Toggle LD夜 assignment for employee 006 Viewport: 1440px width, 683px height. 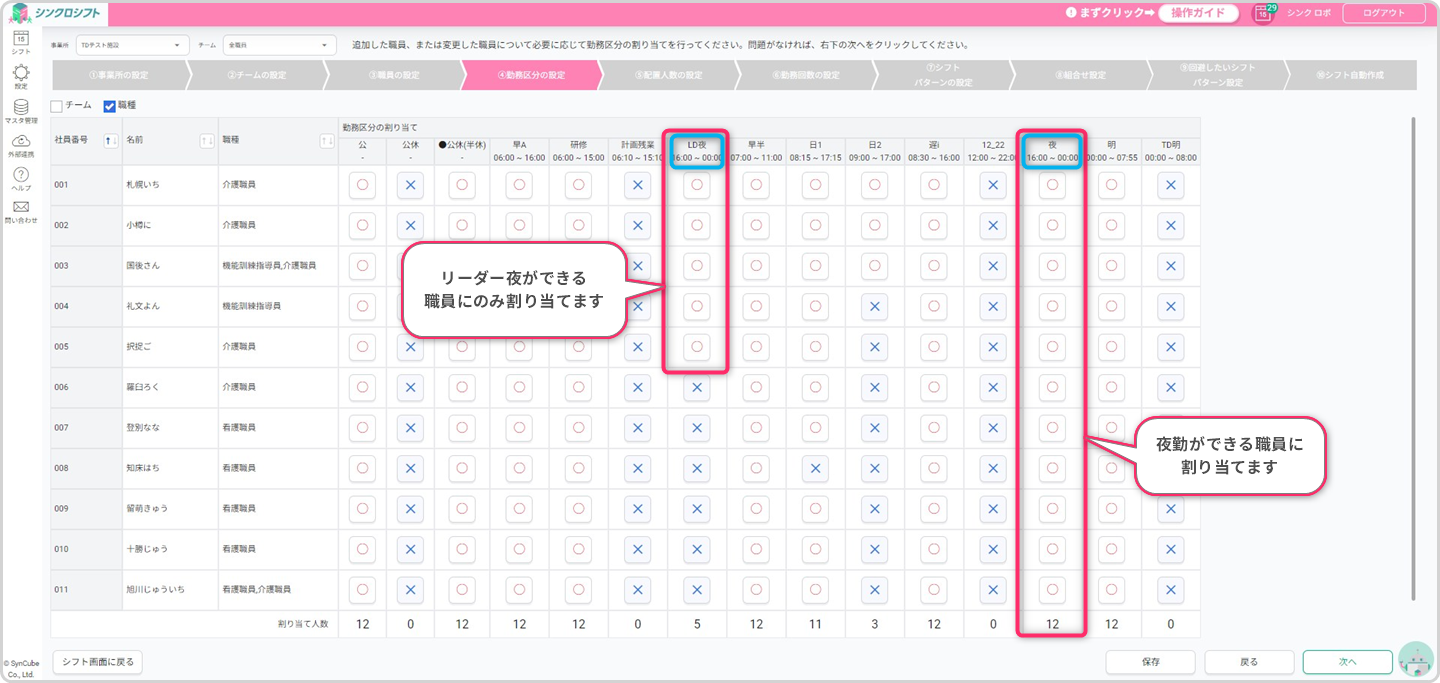[x=696, y=387]
